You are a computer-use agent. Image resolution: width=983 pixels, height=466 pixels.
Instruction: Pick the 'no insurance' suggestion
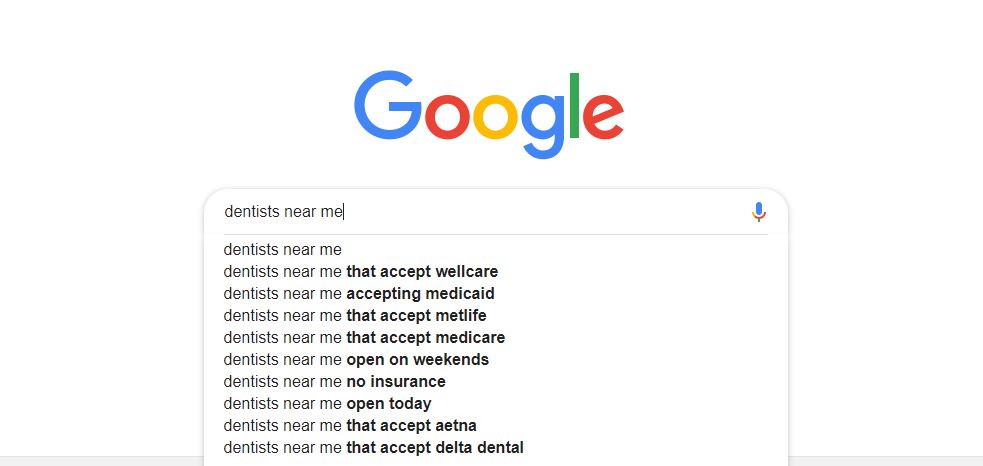click(x=495, y=381)
